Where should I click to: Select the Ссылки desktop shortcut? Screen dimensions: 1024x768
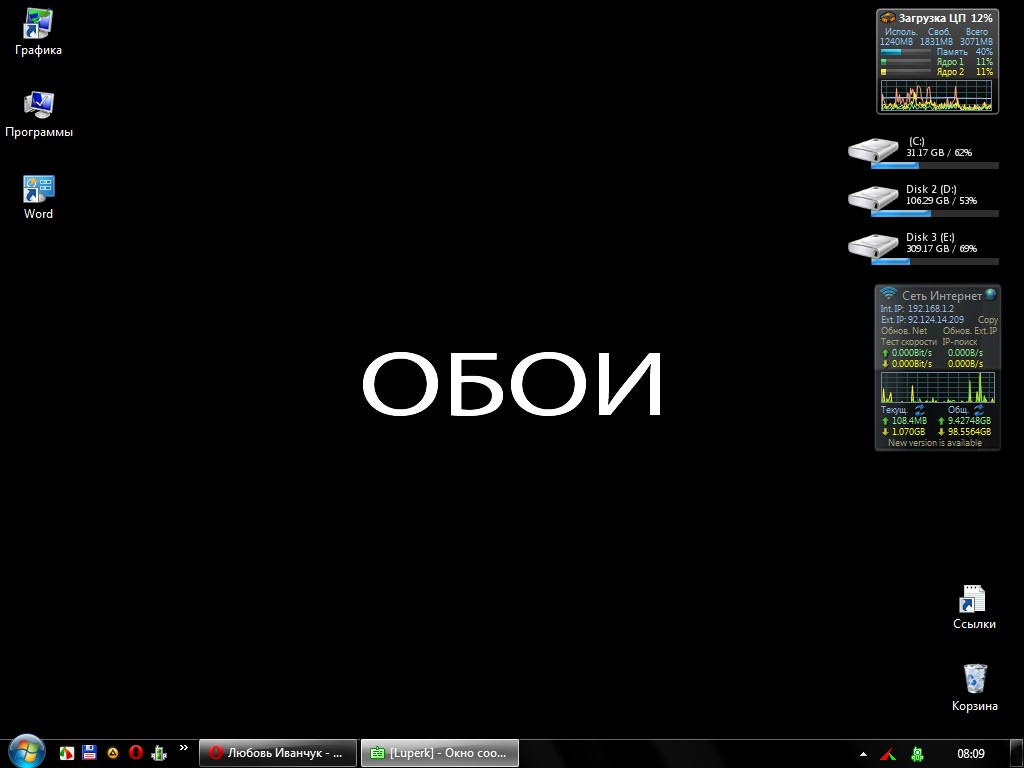[973, 604]
